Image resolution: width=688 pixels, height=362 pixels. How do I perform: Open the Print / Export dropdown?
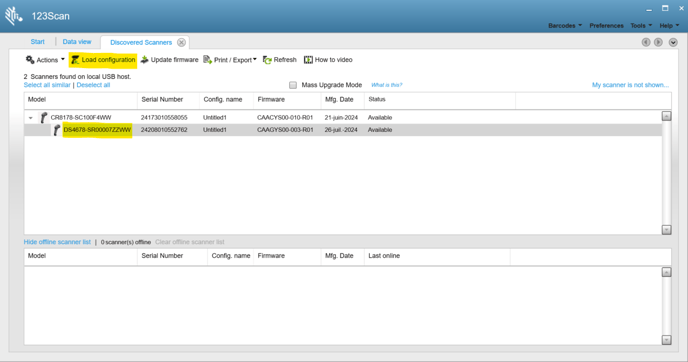tap(230, 60)
